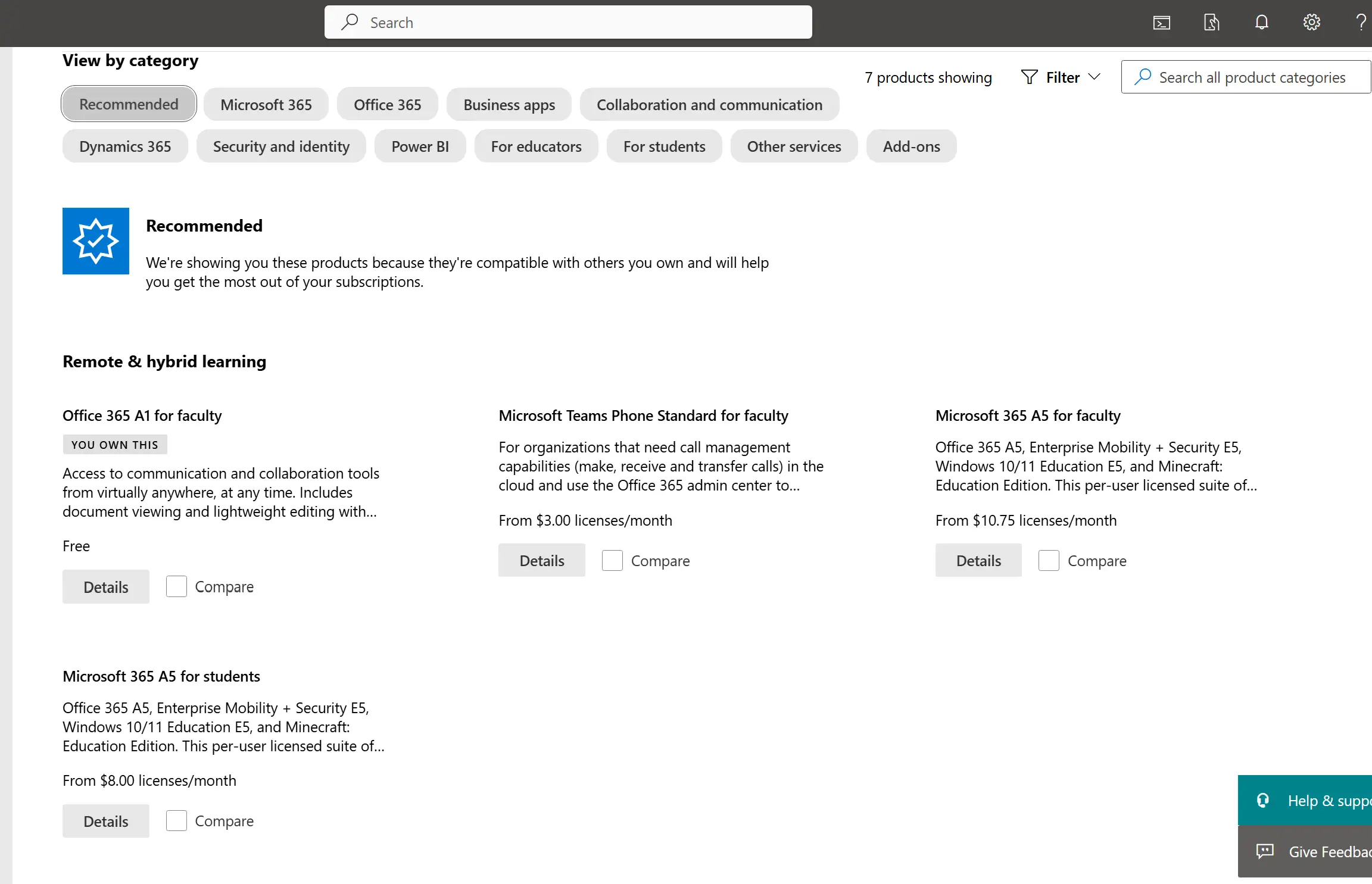Click the headset icon on Help & support
This screenshot has width=1372, height=884.
pyautogui.click(x=1262, y=800)
